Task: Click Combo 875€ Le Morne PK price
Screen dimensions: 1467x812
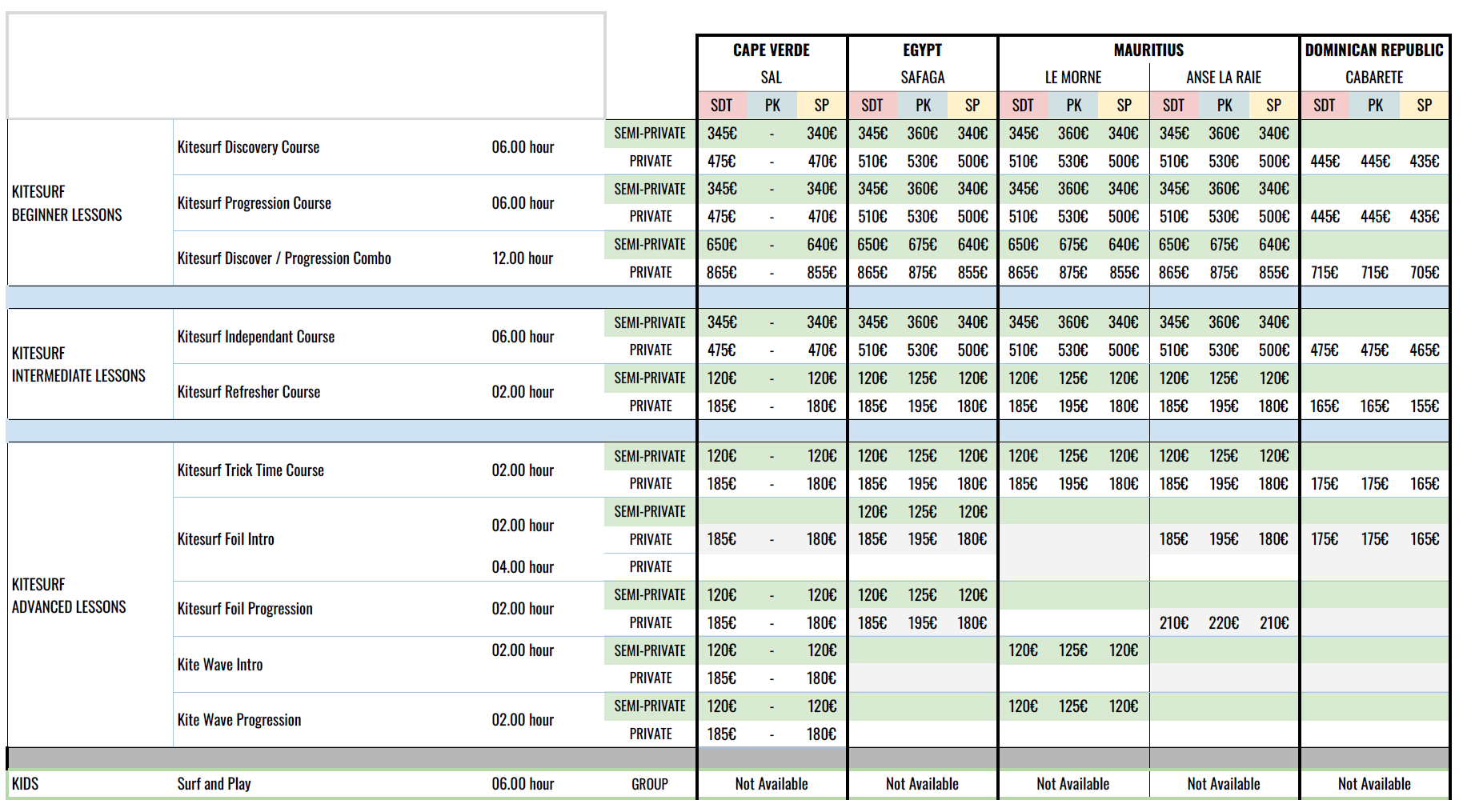Action: pos(1073,273)
